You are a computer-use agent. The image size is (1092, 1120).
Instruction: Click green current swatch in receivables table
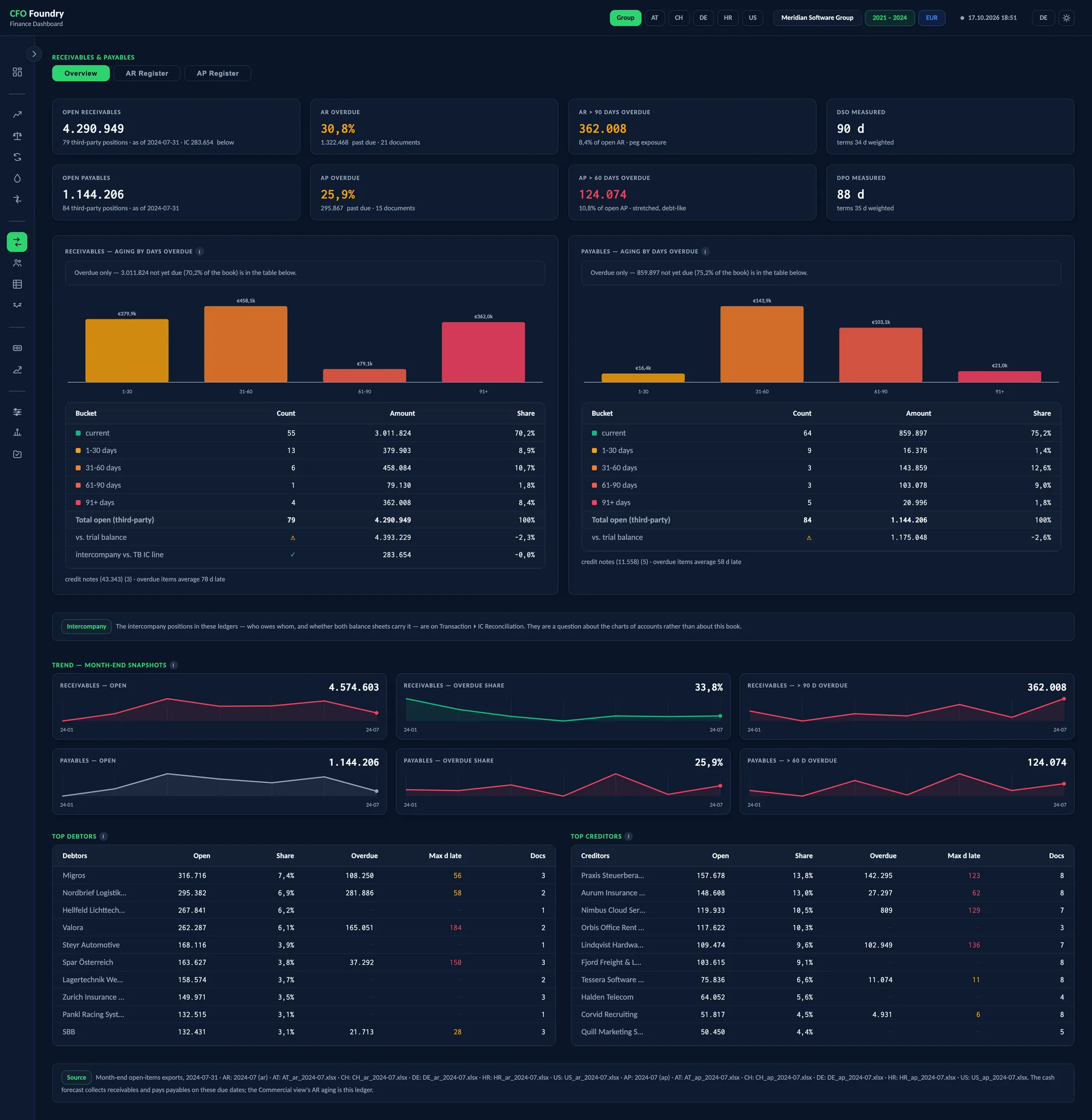pyautogui.click(x=78, y=433)
